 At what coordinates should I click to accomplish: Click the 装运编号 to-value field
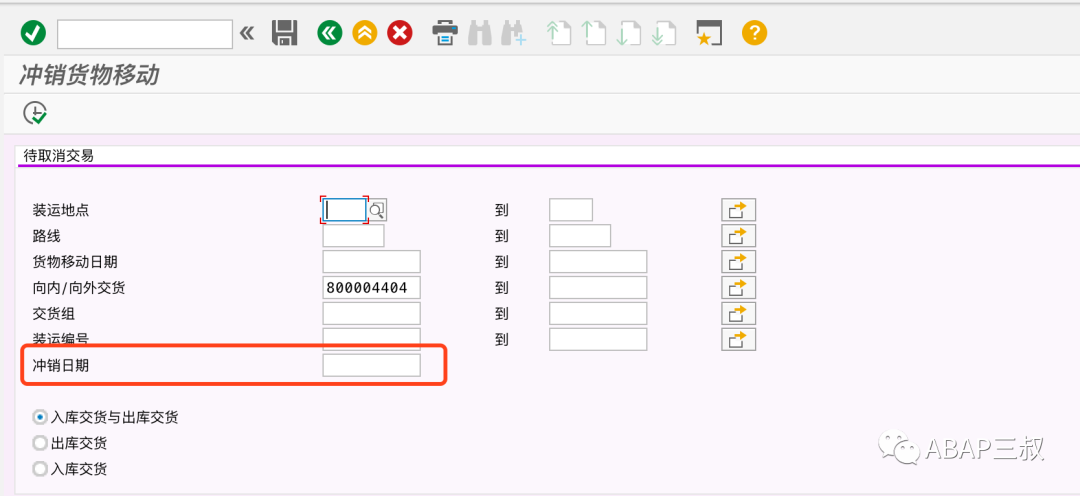tap(598, 339)
